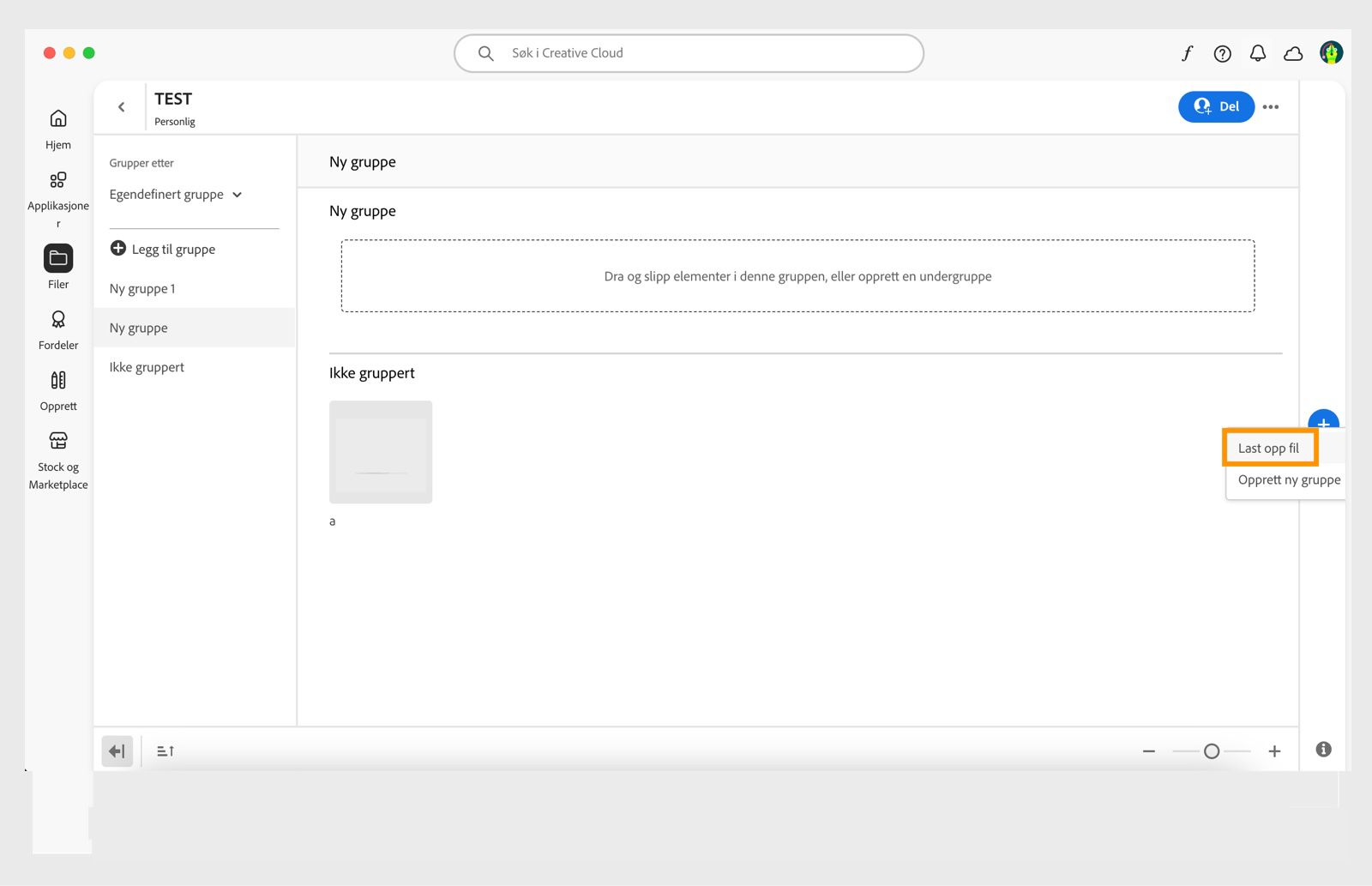Viewport: 1372px width, 886px height.
Task: Choose Last opp fil menu item
Action: pyautogui.click(x=1269, y=448)
